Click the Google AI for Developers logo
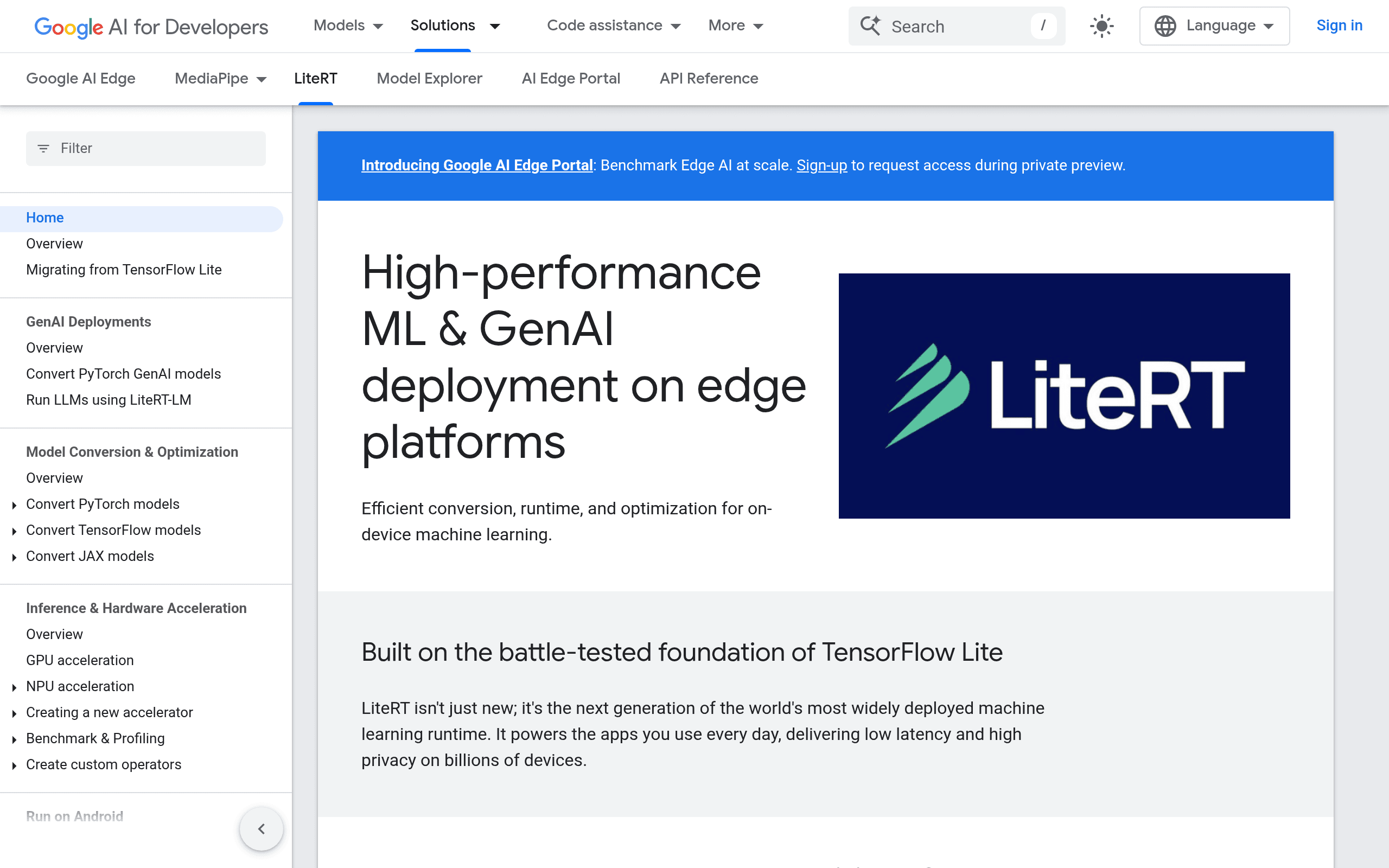 [151, 27]
